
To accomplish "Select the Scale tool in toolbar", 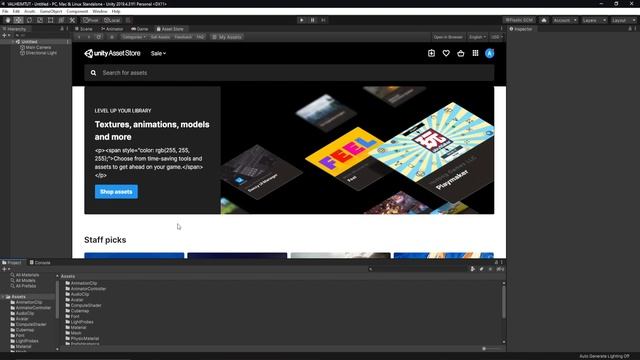I will pyautogui.click(x=40, y=20).
